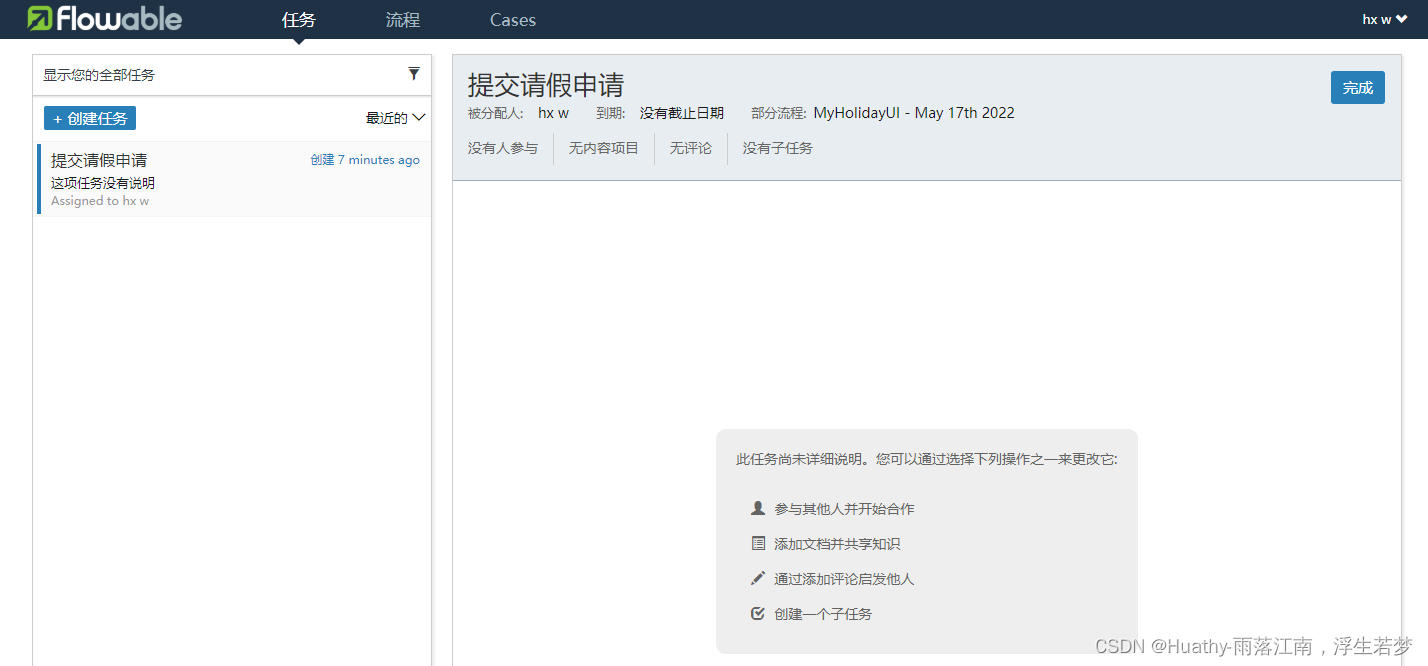Click the Flowable logo

[x=105, y=18]
